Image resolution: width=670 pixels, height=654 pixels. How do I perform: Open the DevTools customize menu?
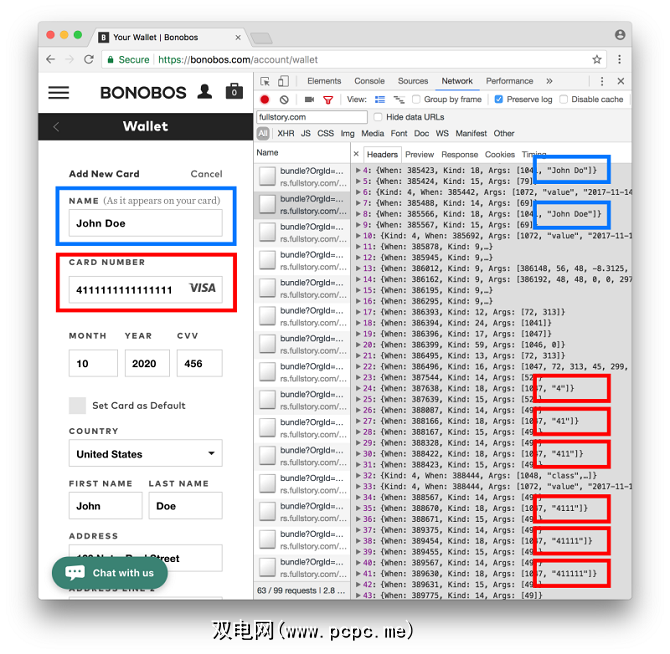(602, 81)
